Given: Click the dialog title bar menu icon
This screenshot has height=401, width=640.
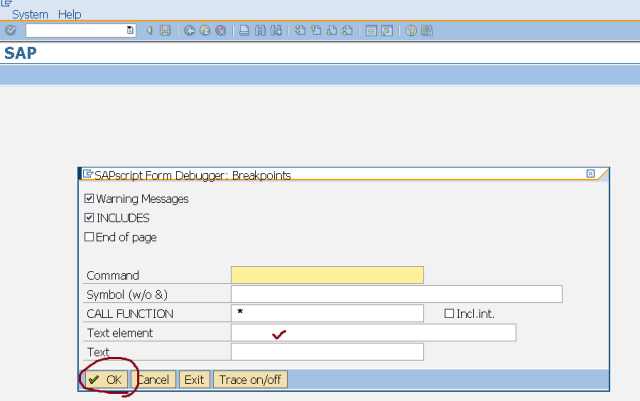Looking at the screenshot, I should [x=87, y=174].
